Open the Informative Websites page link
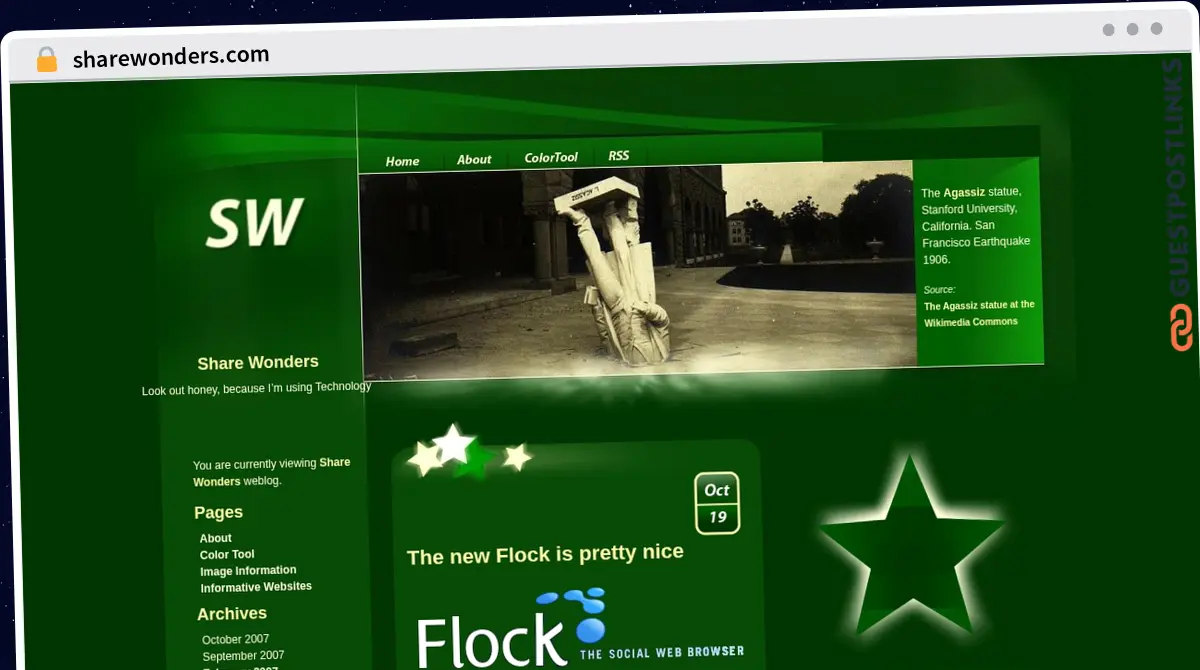Screen dimensions: 1200x670 [x=256, y=587]
